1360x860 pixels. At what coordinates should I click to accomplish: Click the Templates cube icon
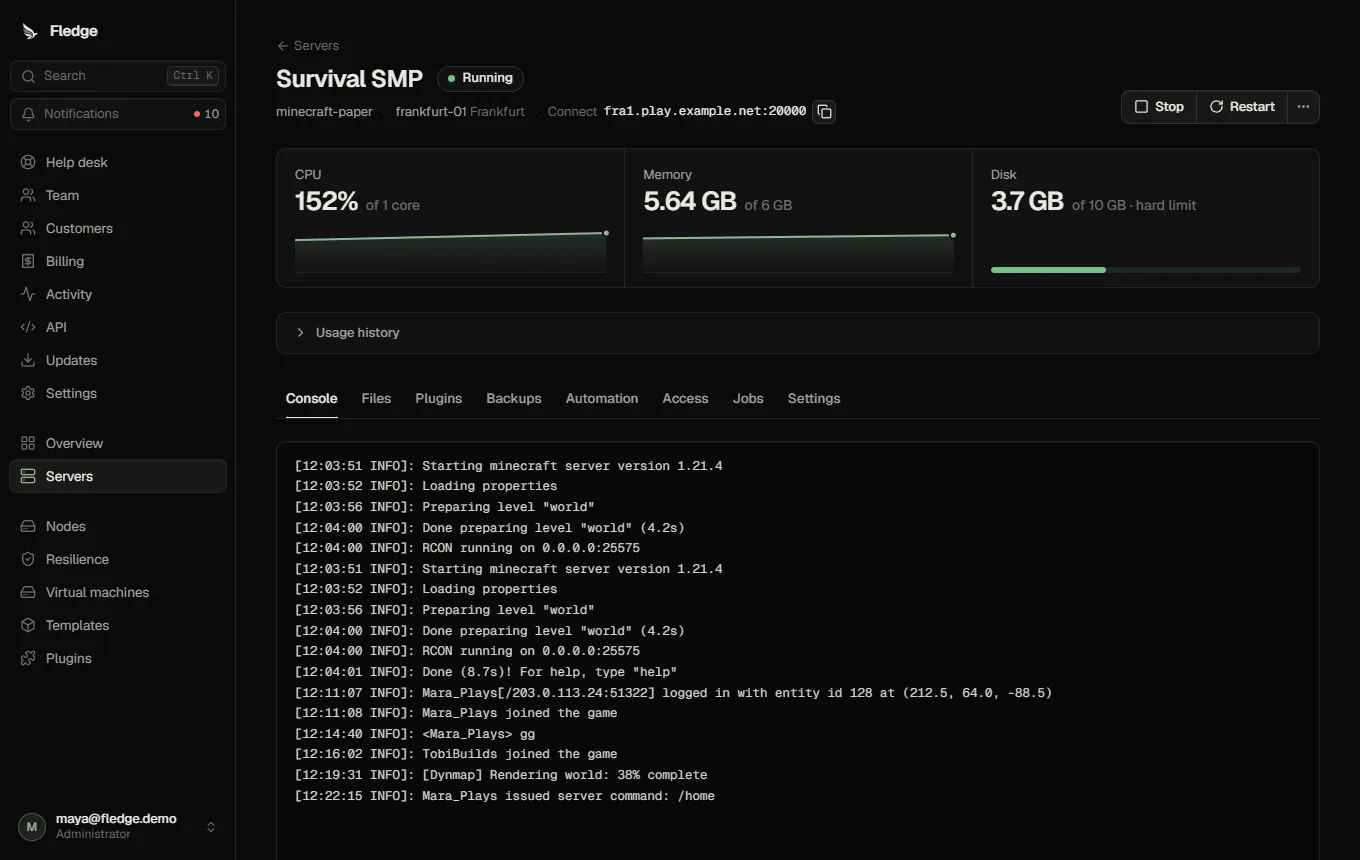(x=28, y=625)
